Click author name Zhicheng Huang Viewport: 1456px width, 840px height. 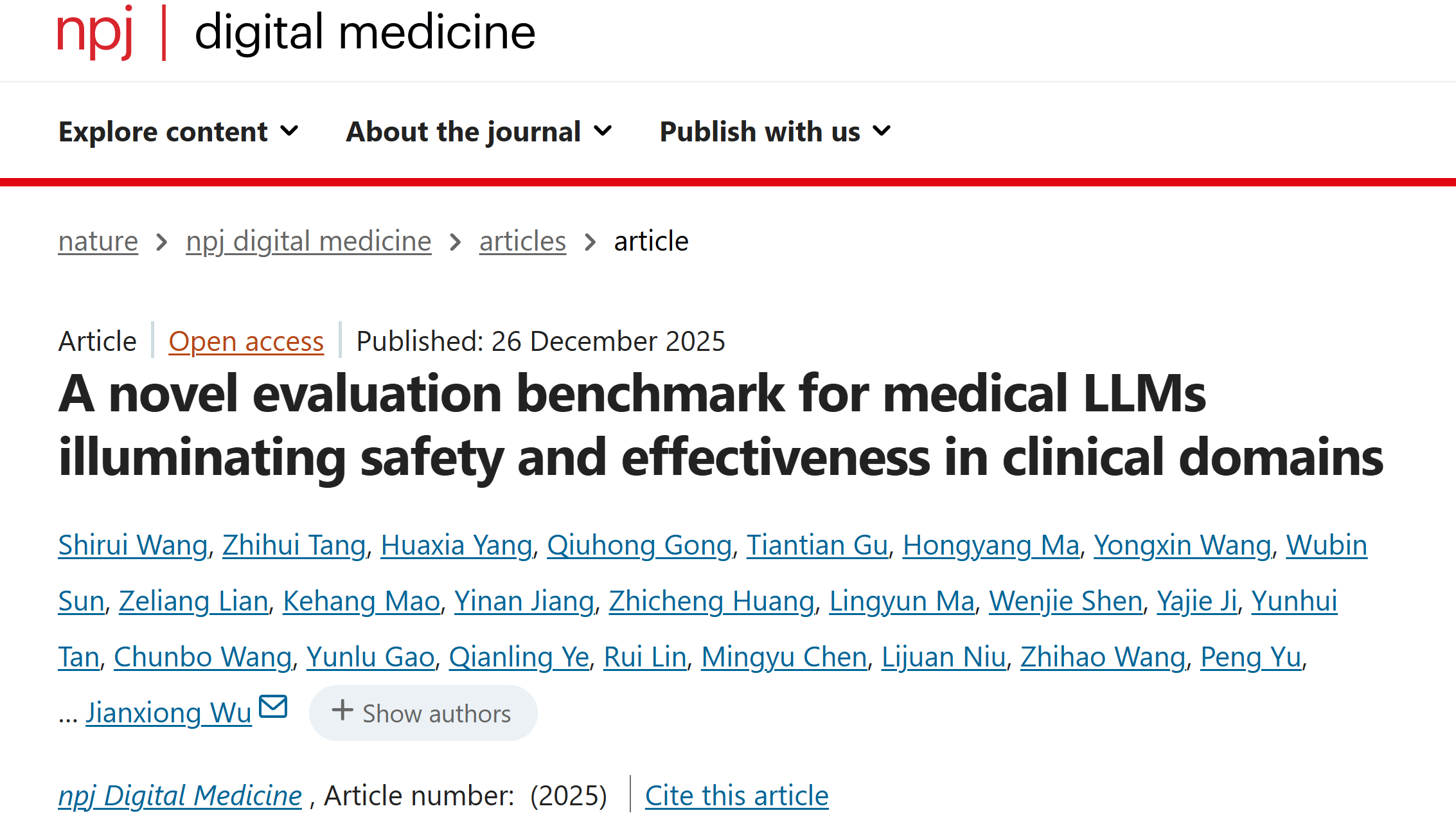[x=711, y=601]
